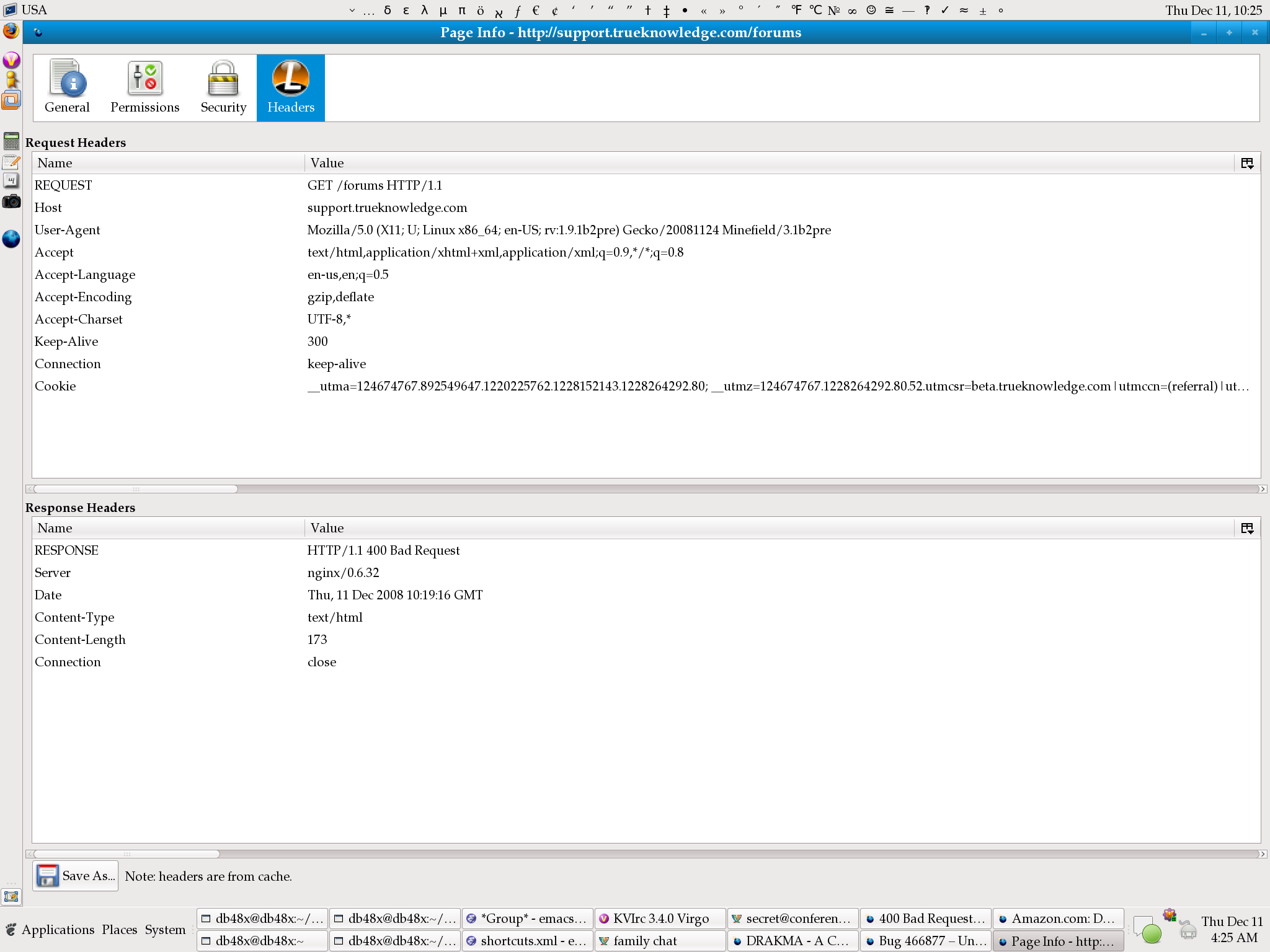This screenshot has width=1270, height=952.
Task: Sort Request Headers by Value column
Action: tap(770, 163)
